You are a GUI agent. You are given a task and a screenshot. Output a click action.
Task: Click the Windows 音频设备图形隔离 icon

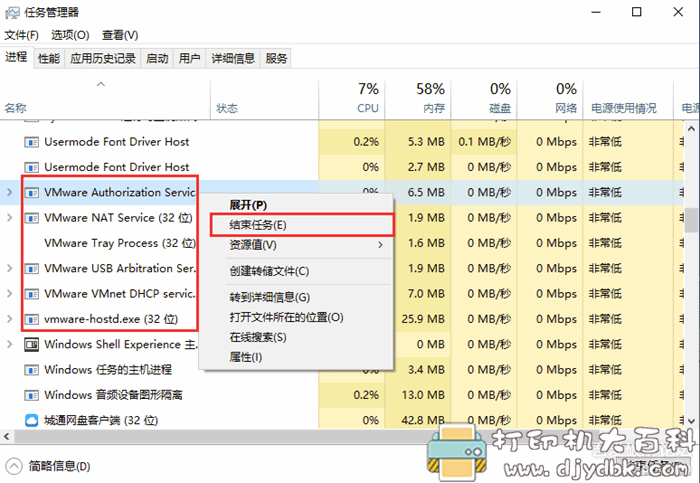[x=31, y=396]
